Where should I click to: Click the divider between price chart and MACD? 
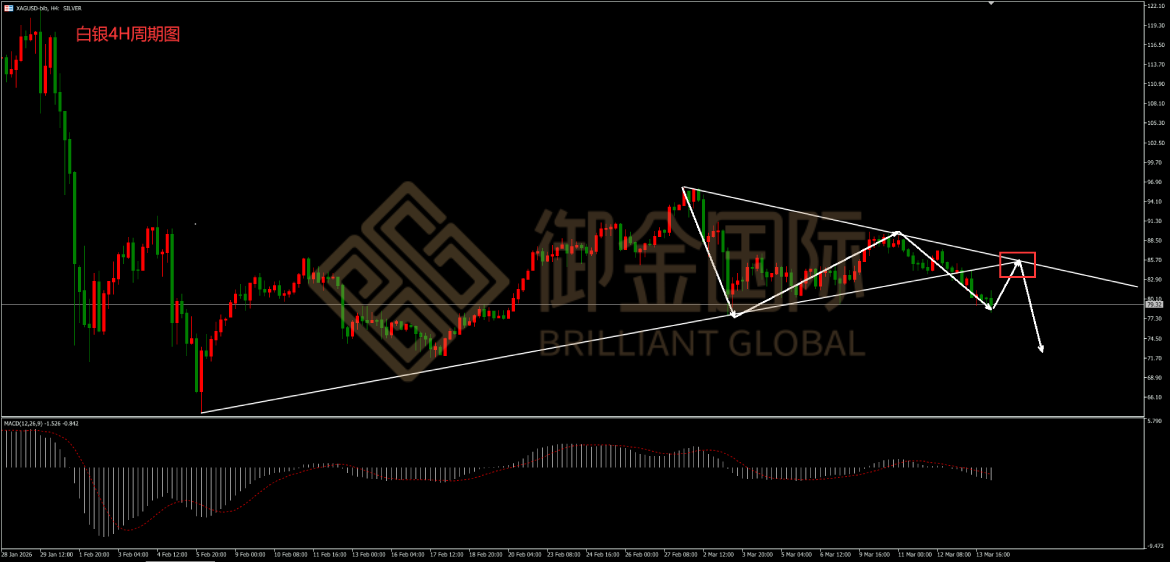570,417
